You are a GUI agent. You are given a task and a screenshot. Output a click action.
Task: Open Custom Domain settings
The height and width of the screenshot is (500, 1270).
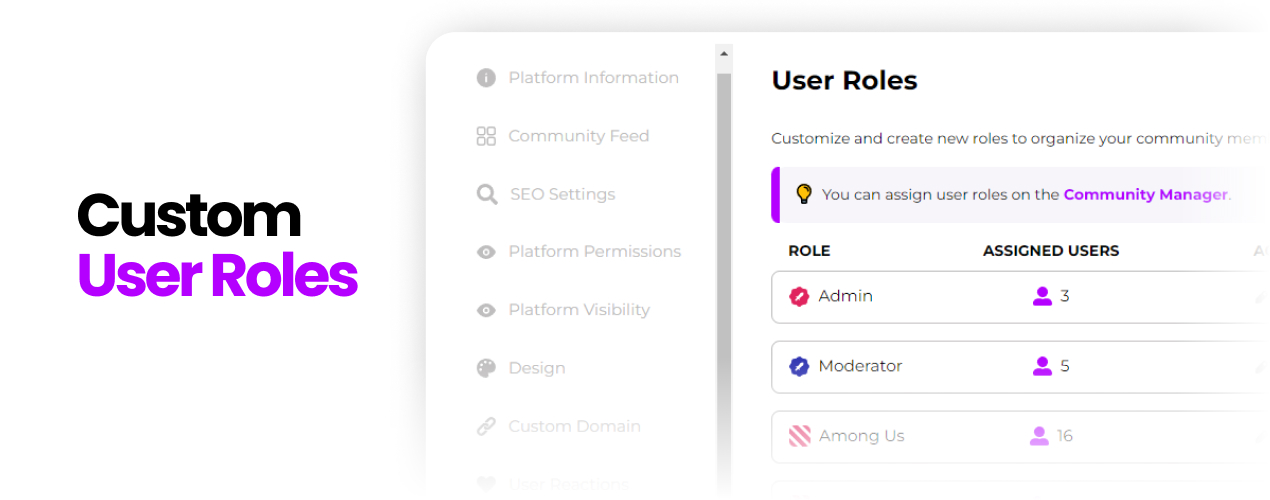[574, 426]
